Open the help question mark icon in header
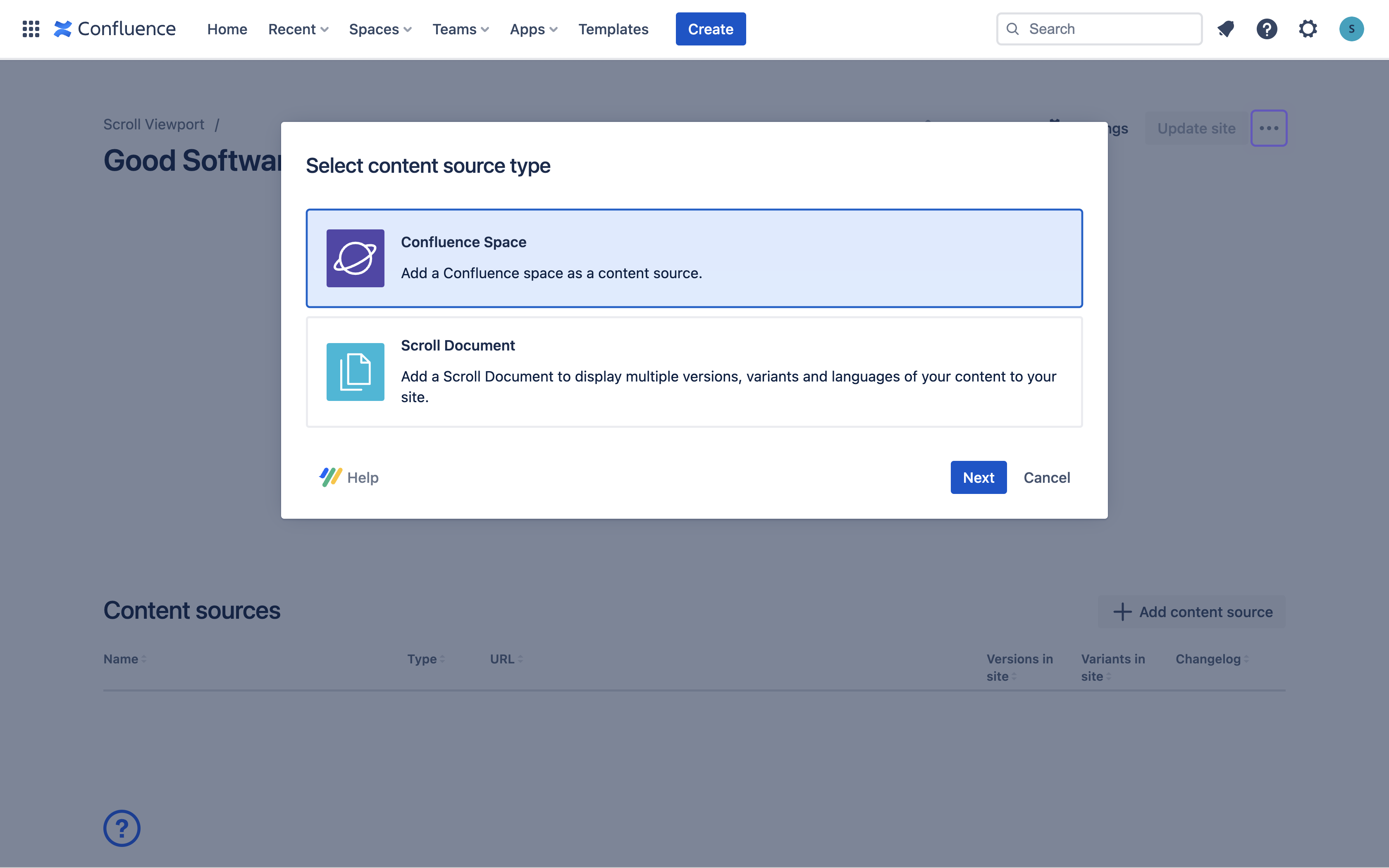 [x=1267, y=29]
